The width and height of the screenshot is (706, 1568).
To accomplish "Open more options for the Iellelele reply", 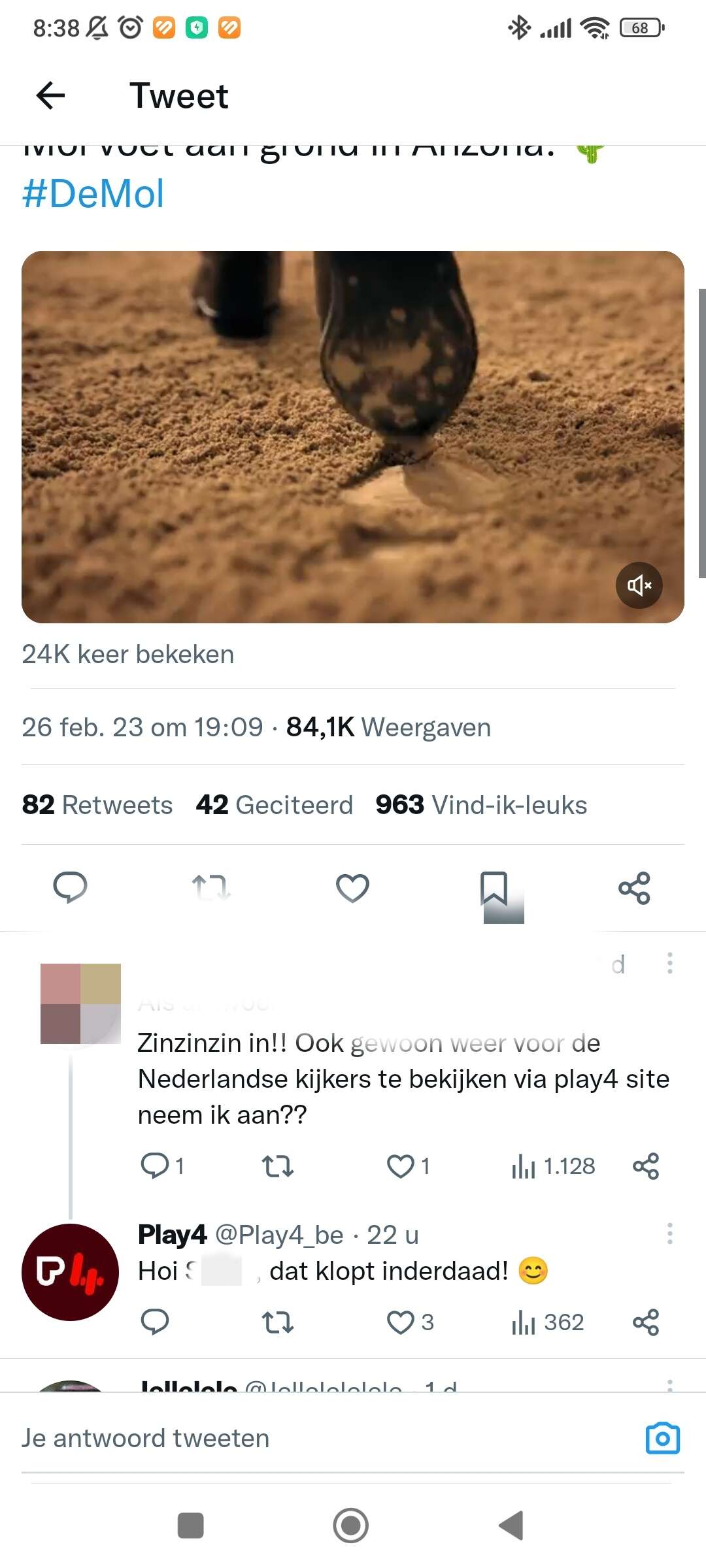I will click(669, 1385).
